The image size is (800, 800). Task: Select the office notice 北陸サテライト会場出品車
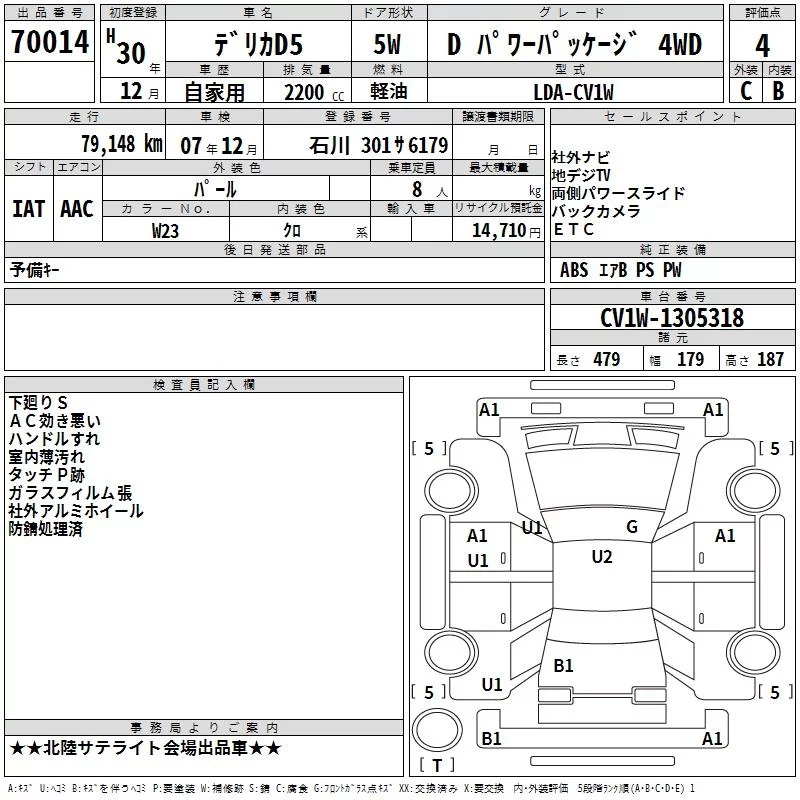[145, 748]
